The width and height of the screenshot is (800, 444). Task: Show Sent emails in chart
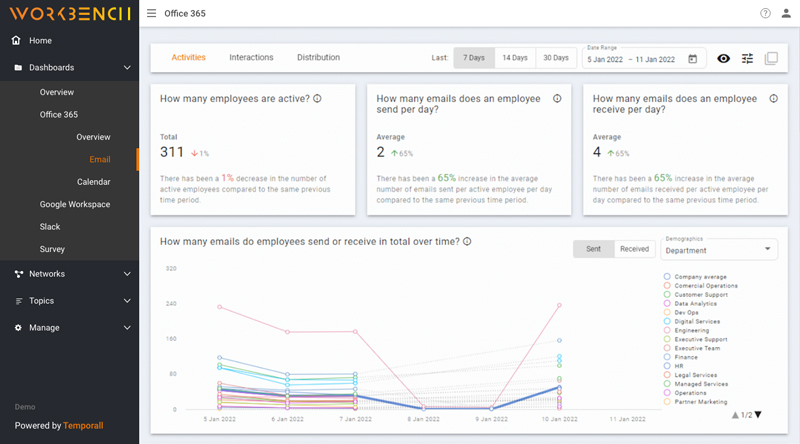tap(593, 249)
